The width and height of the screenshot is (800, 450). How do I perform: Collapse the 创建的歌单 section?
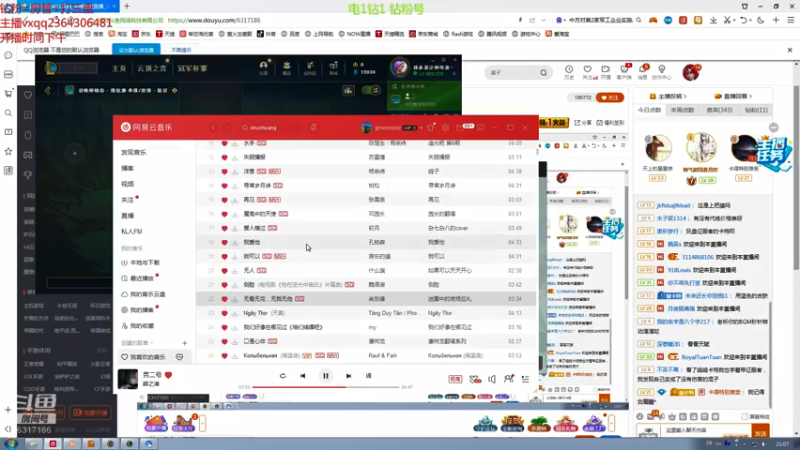tap(137, 343)
